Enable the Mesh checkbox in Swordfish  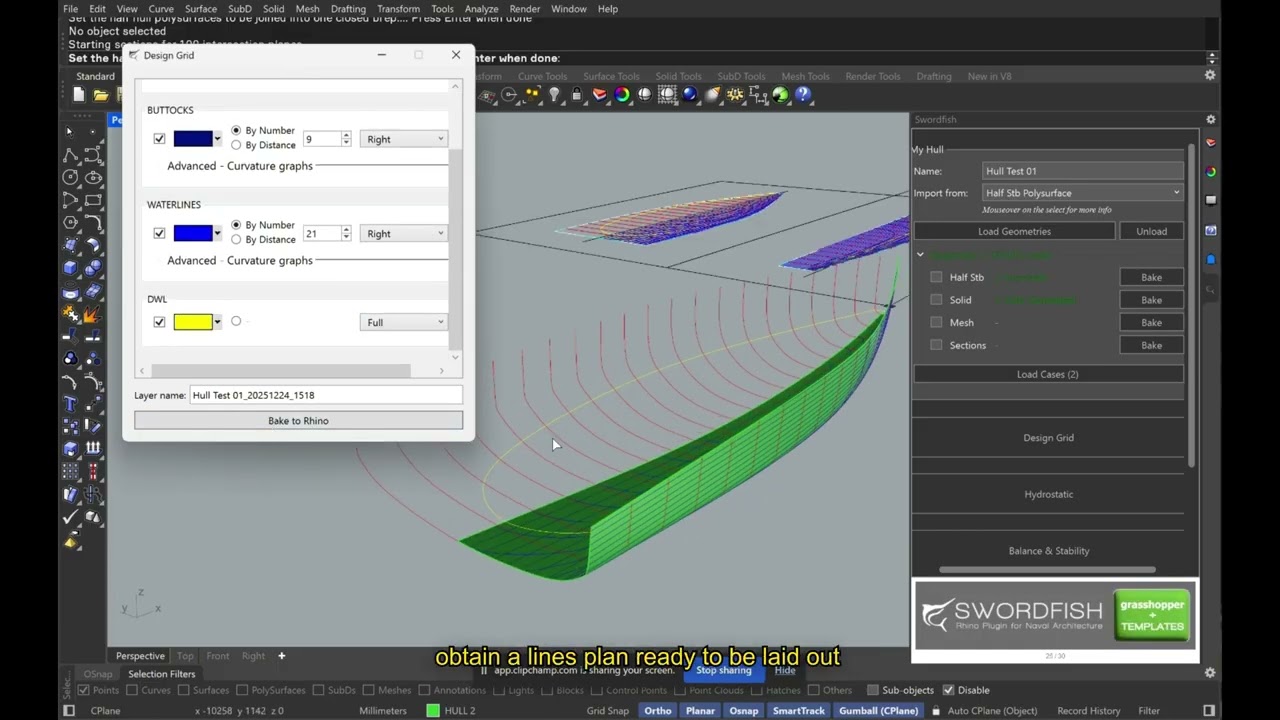tap(936, 322)
